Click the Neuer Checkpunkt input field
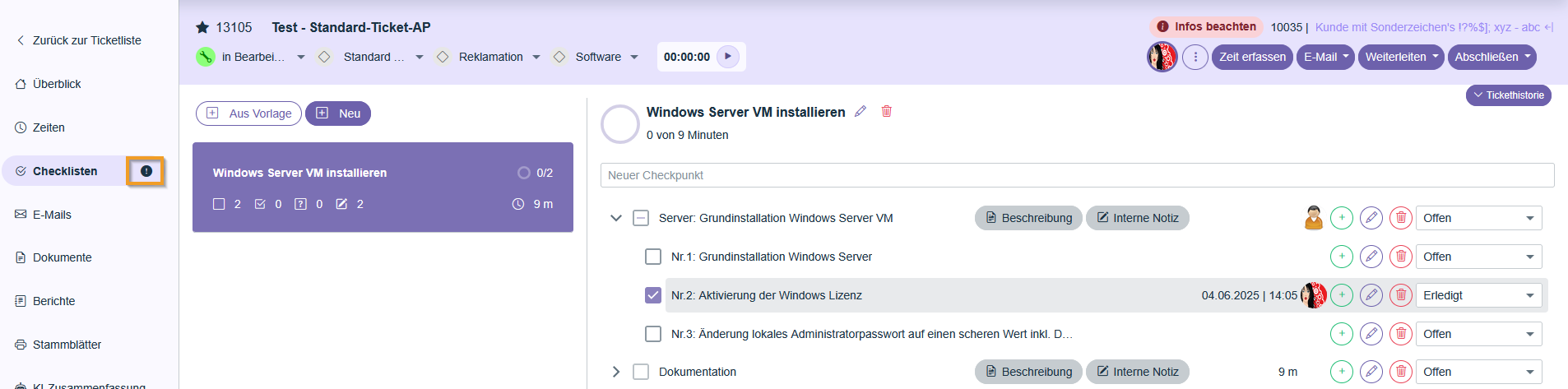This screenshot has width=1568, height=389. coord(1077,175)
